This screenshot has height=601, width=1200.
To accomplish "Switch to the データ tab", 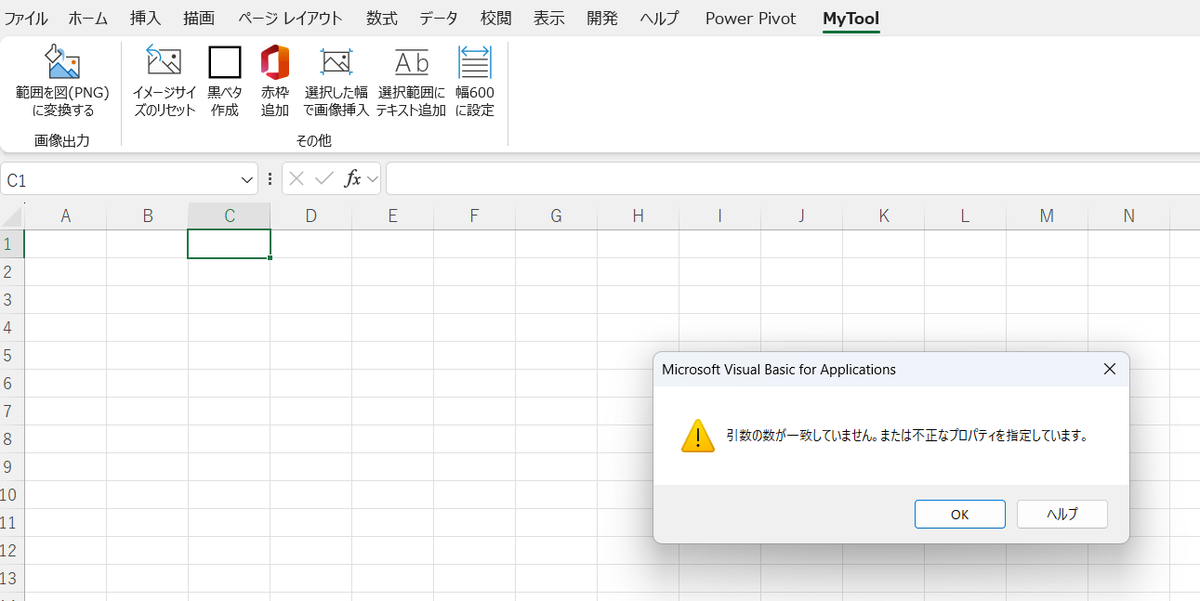I will [439, 18].
